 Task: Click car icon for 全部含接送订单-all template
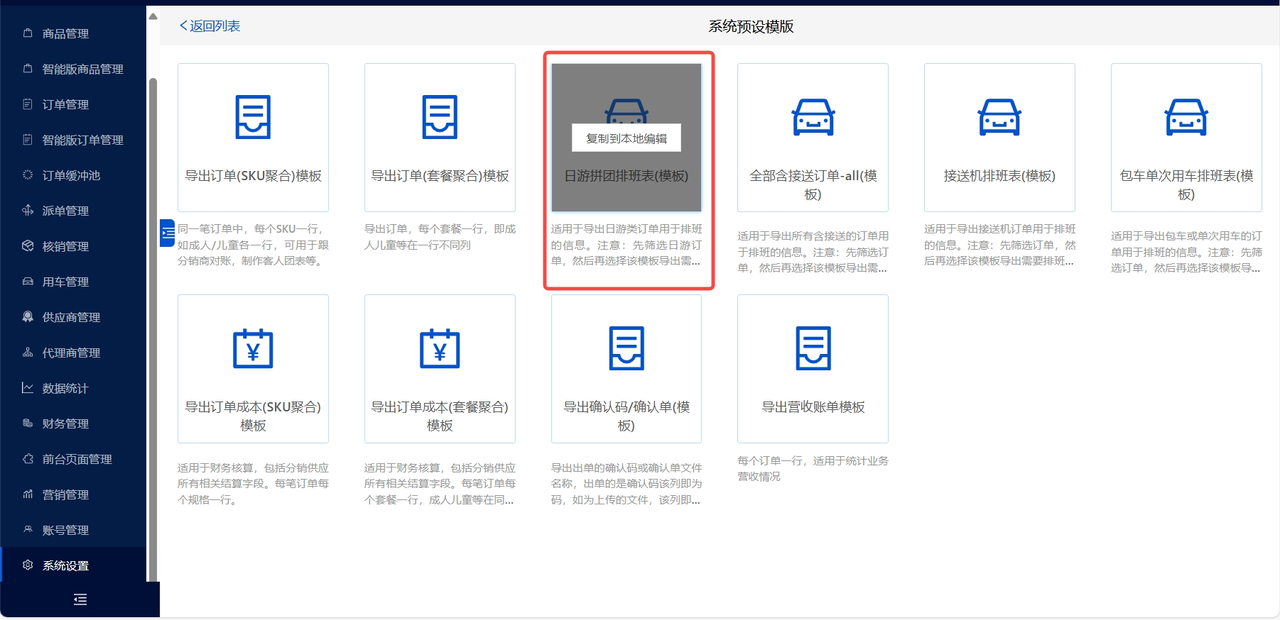813,117
